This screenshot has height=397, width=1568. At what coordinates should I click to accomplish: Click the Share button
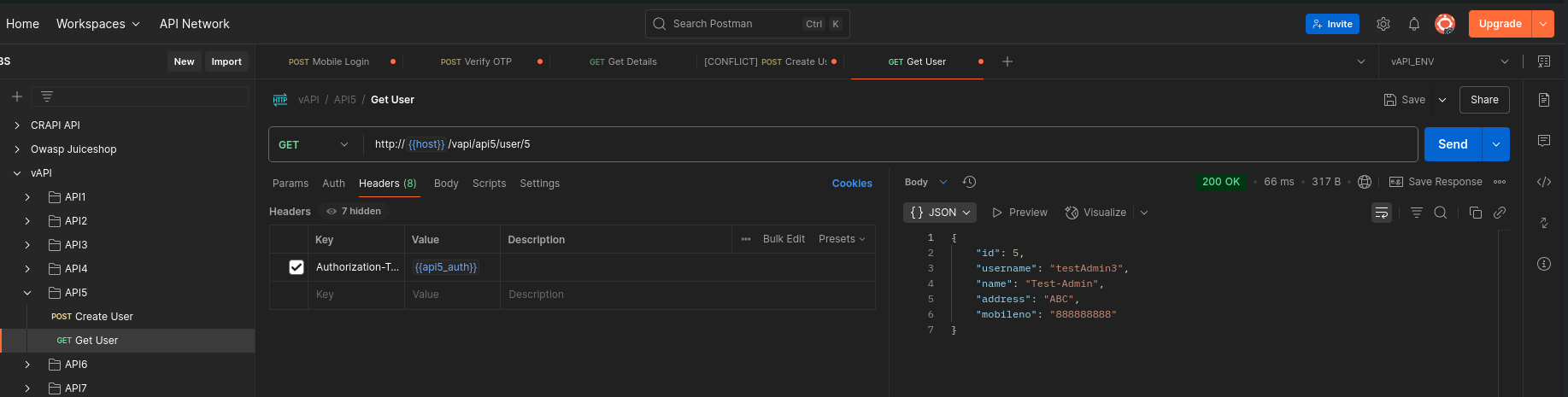[1484, 100]
